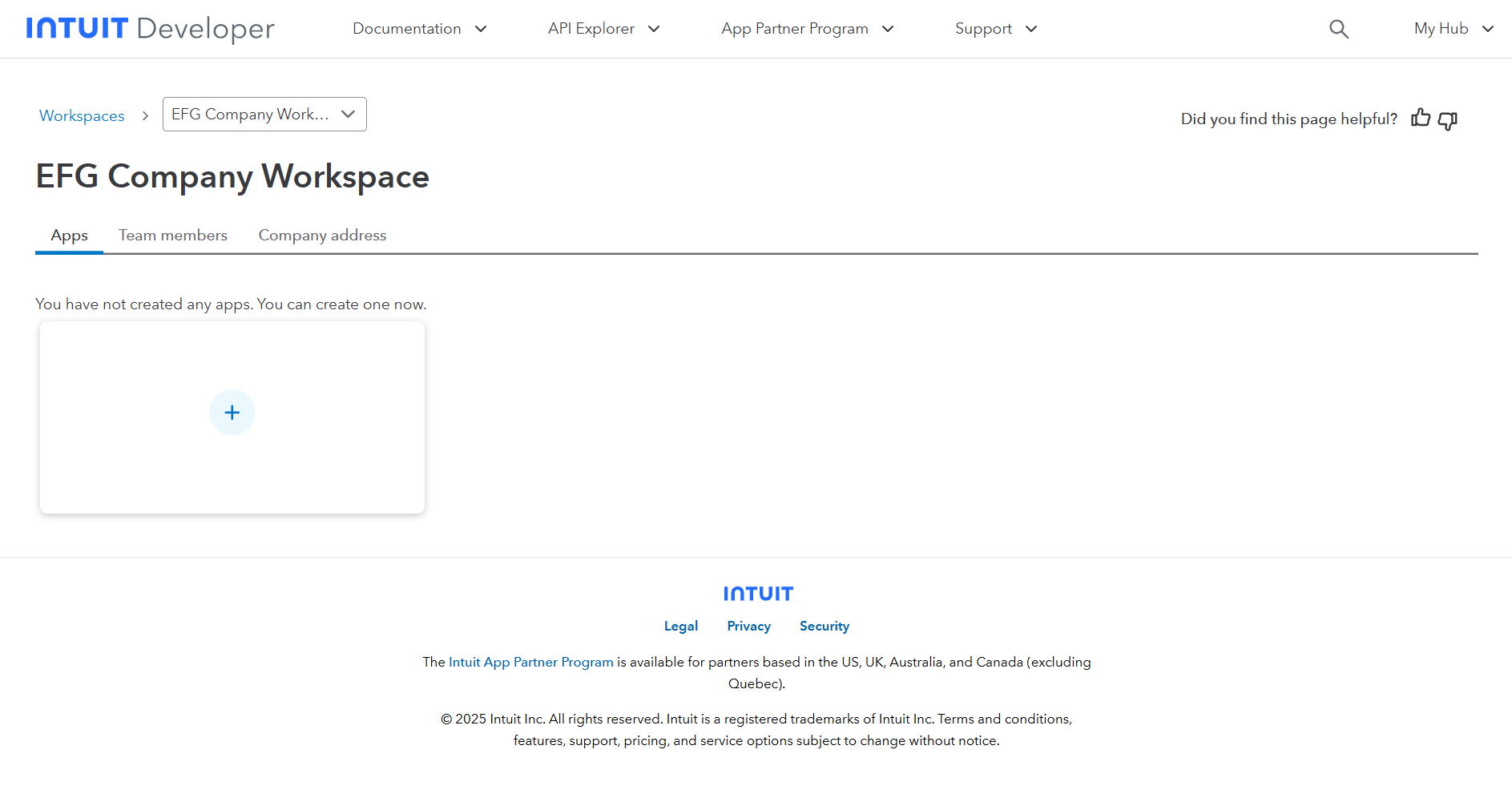
Task: Open the Support dropdown menu
Action: (x=996, y=29)
